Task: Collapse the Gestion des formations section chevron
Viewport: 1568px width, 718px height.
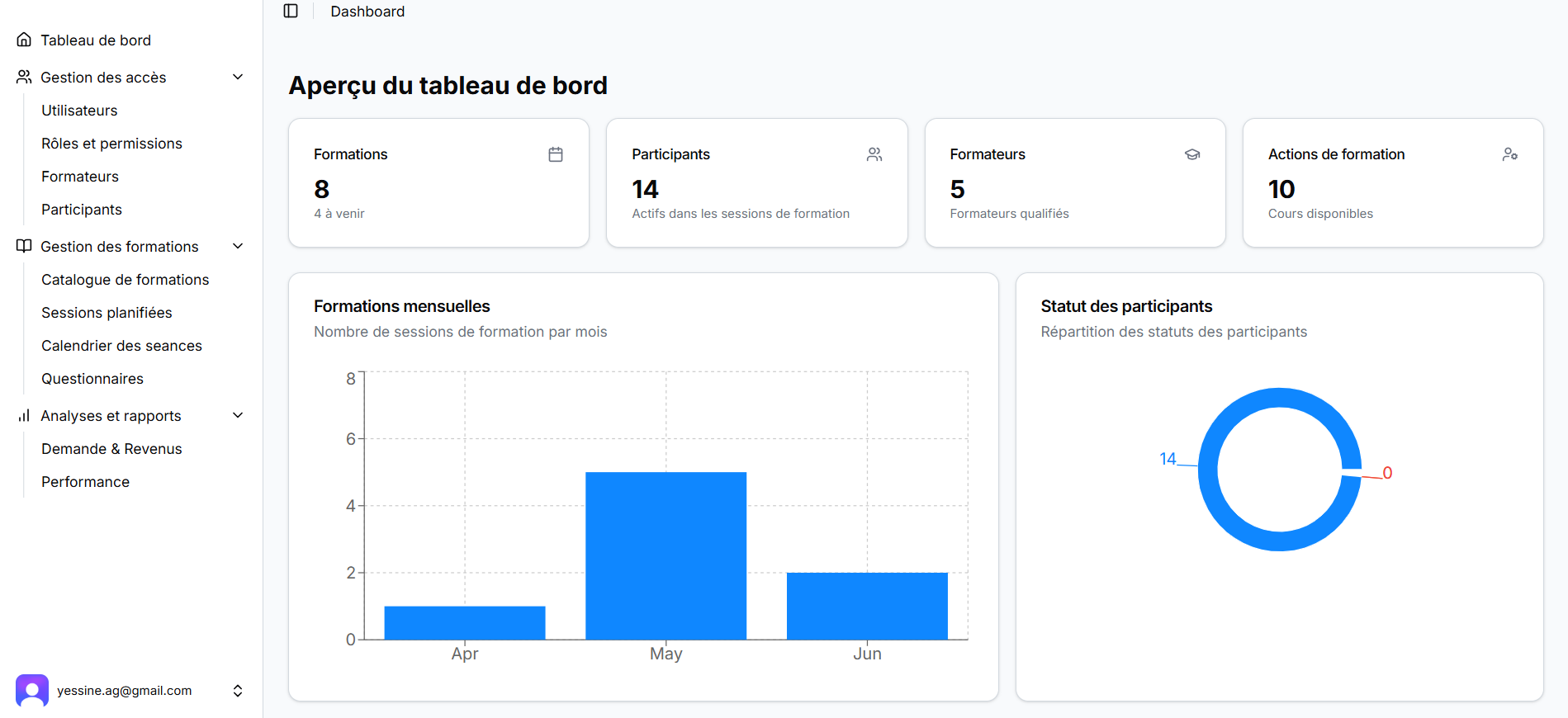Action: tap(238, 246)
